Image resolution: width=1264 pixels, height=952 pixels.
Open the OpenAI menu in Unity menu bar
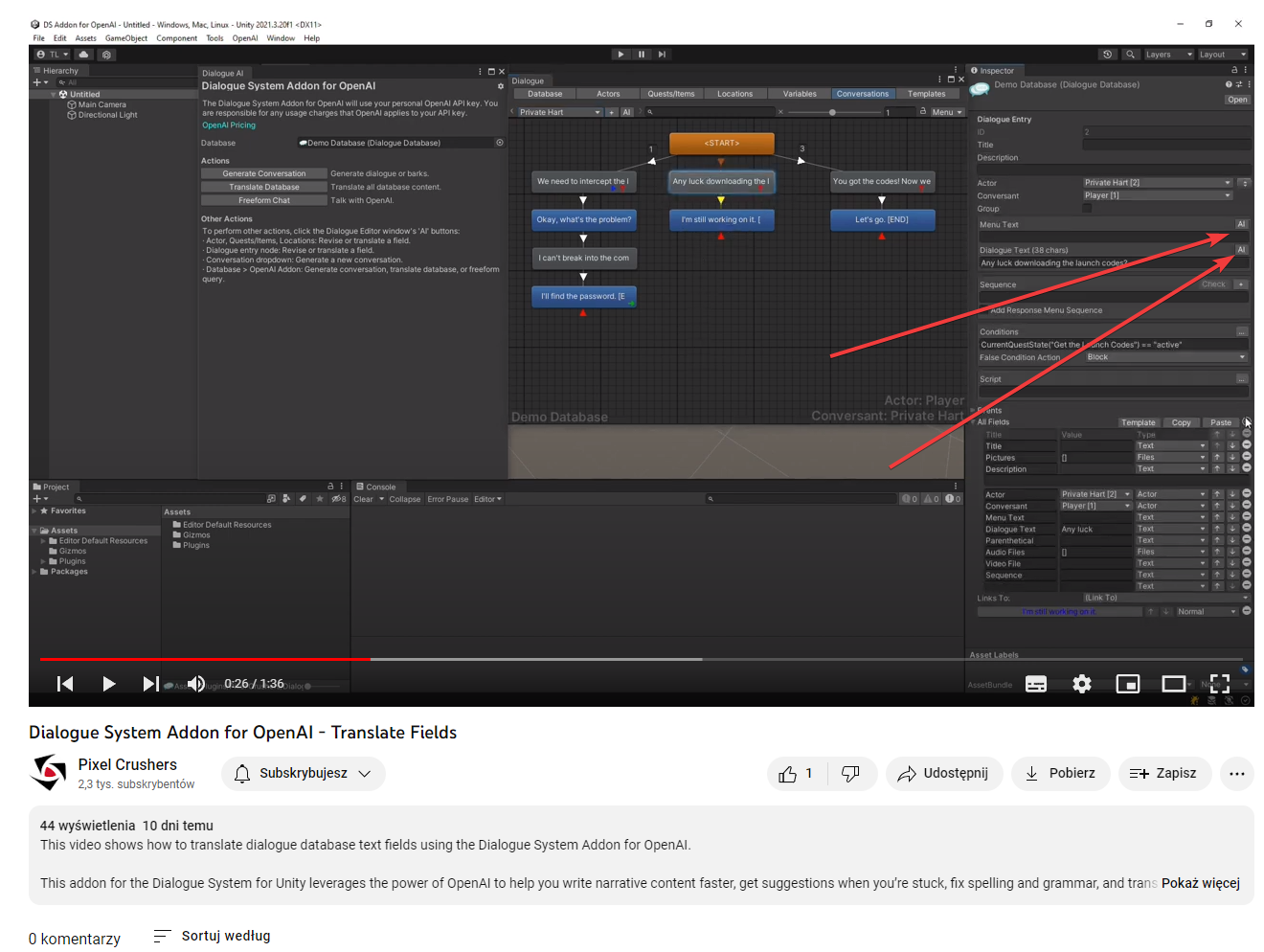coord(245,38)
